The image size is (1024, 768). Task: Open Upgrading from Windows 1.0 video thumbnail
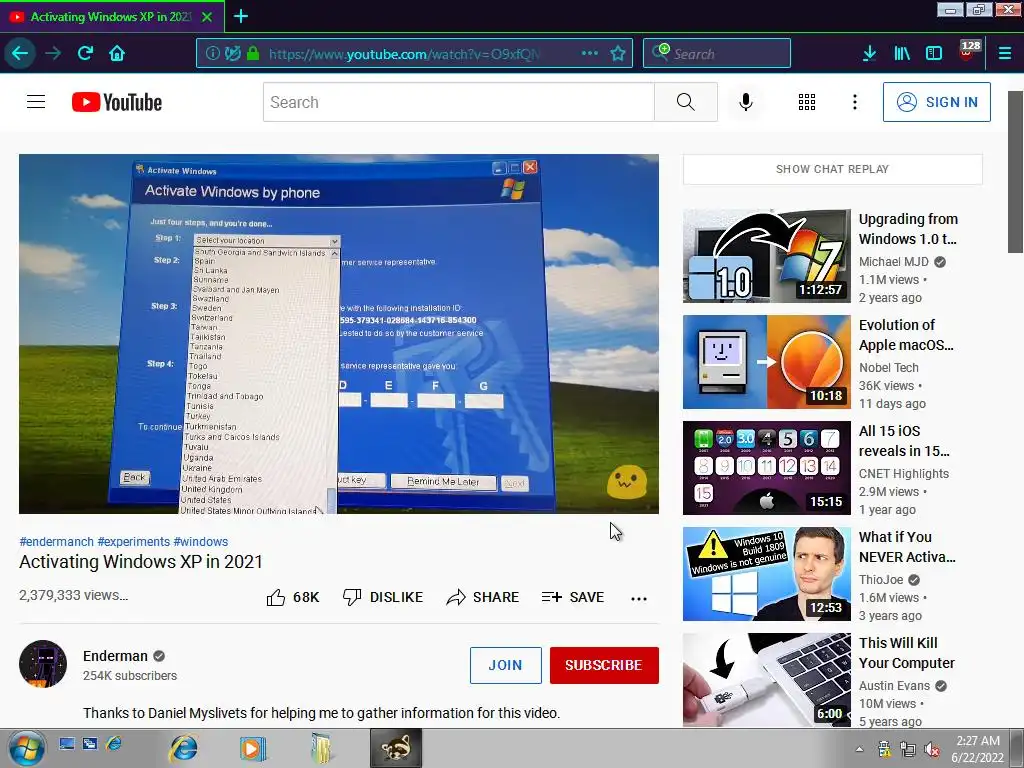[x=767, y=255]
